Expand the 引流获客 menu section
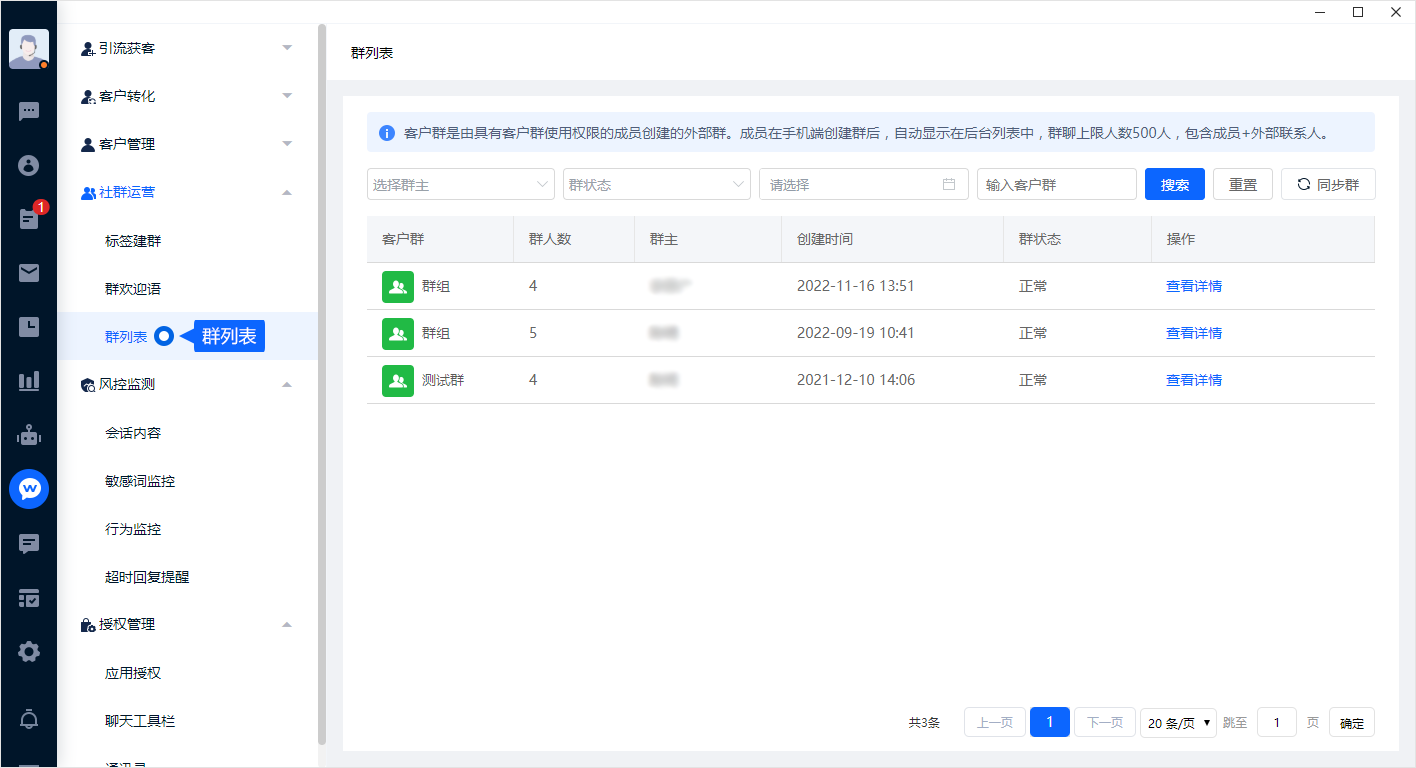1416x768 pixels. click(287, 48)
